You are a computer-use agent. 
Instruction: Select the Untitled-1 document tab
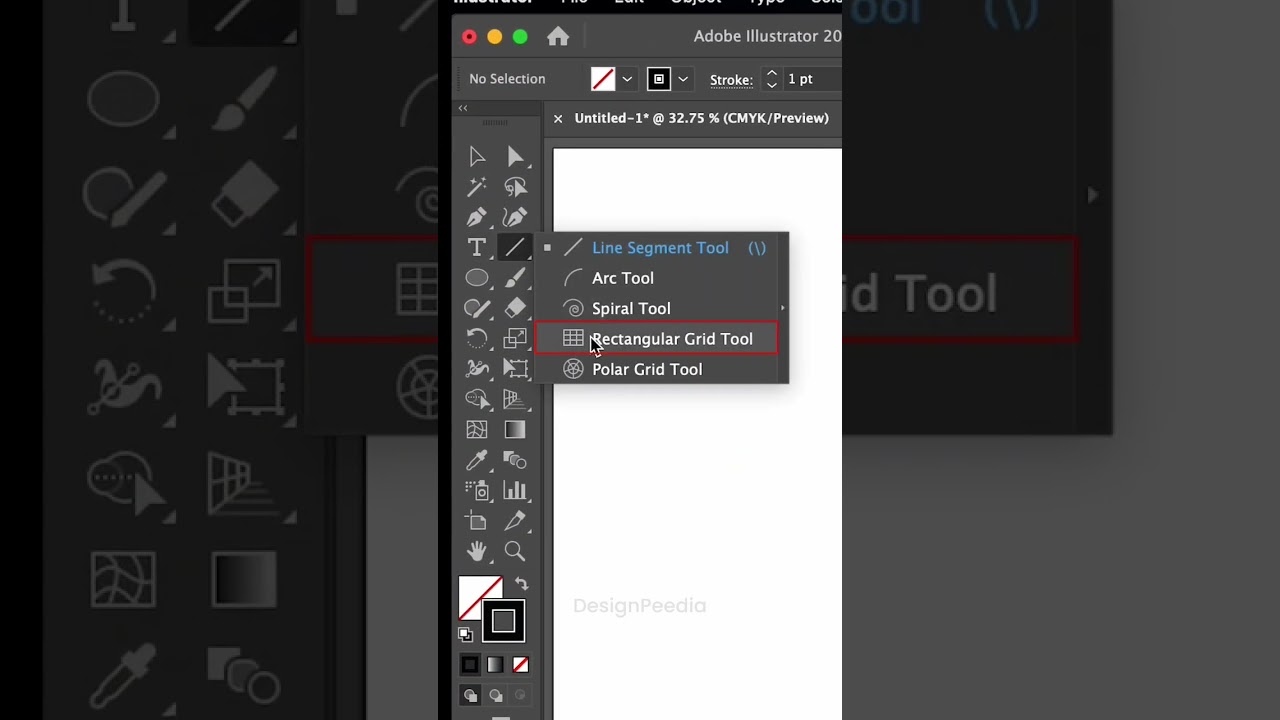click(x=701, y=118)
